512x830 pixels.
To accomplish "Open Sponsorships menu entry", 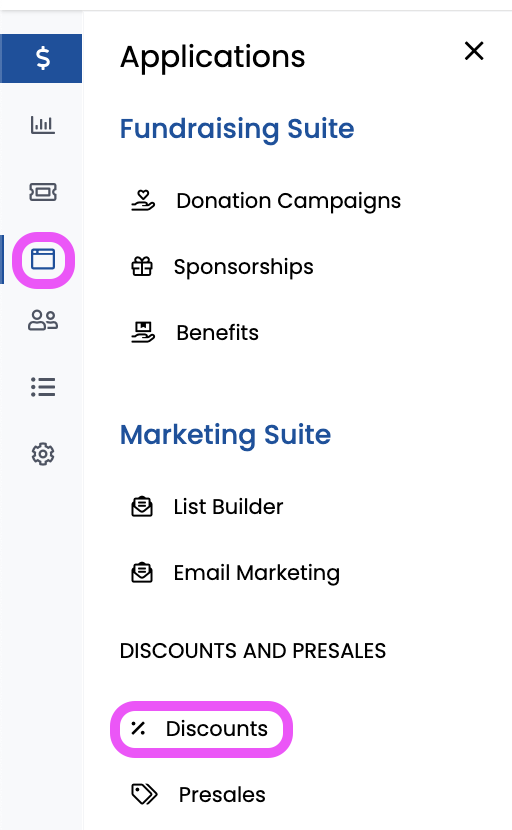I will click(x=244, y=267).
